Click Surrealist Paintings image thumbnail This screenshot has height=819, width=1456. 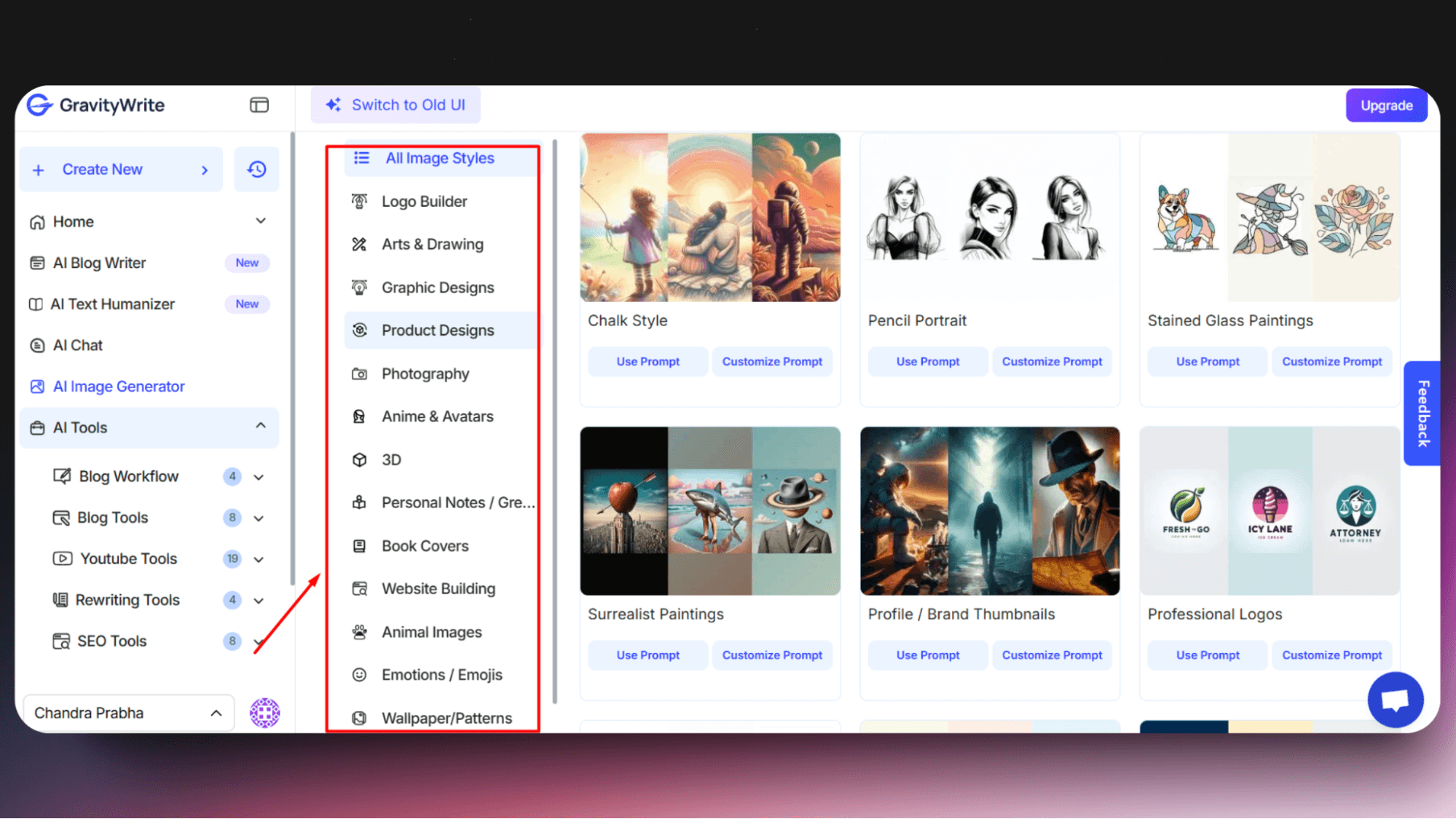(x=709, y=510)
